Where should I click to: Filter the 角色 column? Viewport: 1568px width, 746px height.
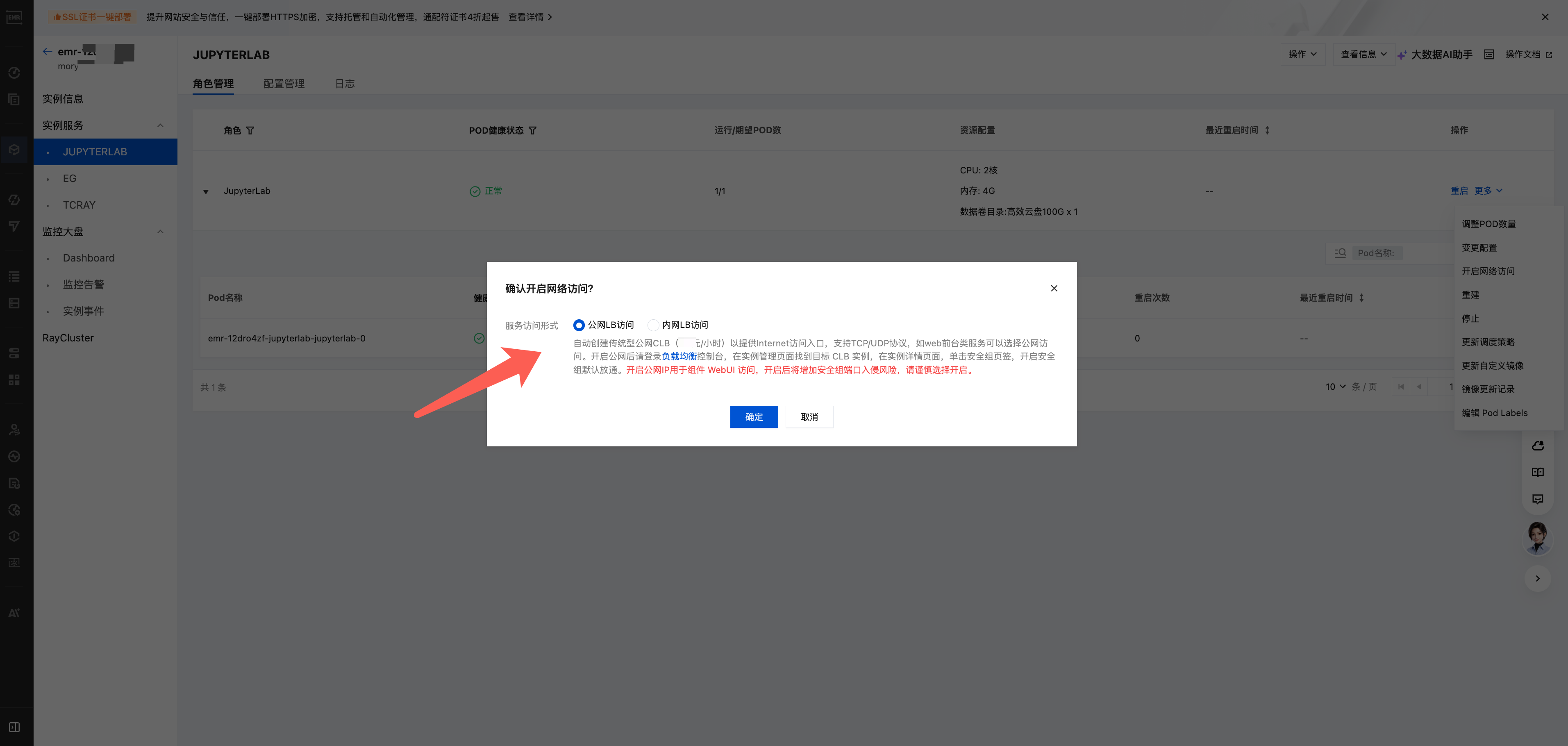pyautogui.click(x=250, y=130)
